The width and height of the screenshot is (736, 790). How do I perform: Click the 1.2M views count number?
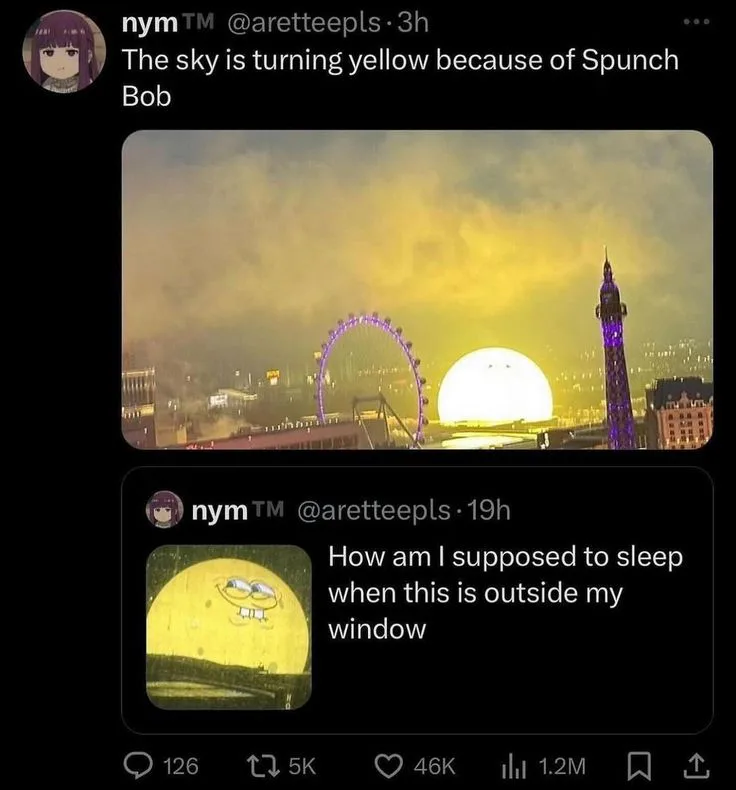[x=562, y=766]
